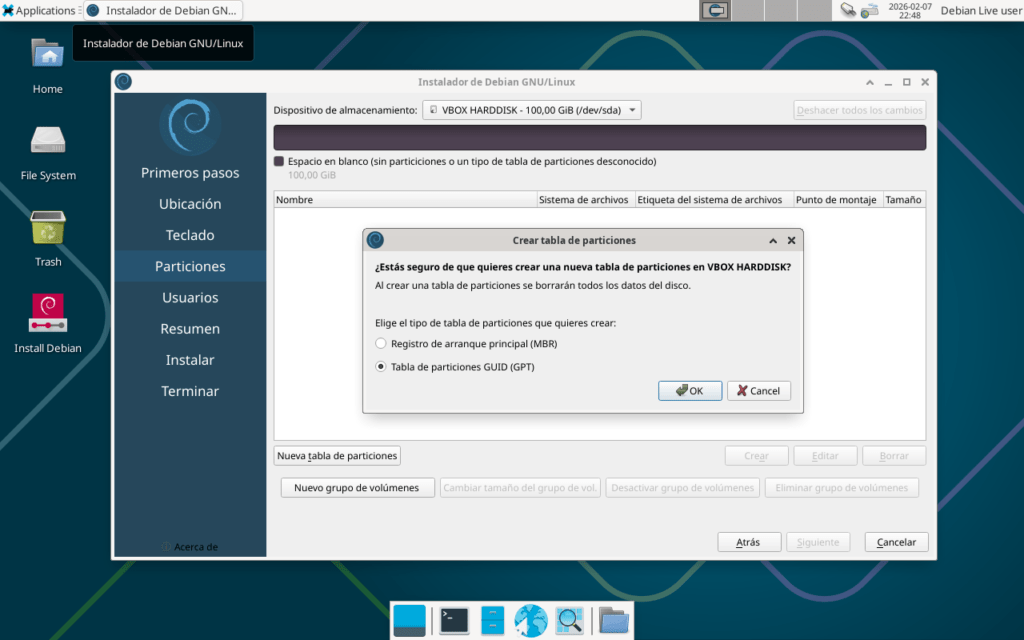Roll up the Crear tabla de particiones dialog
This screenshot has height=640, width=1024.
pyautogui.click(x=773, y=241)
